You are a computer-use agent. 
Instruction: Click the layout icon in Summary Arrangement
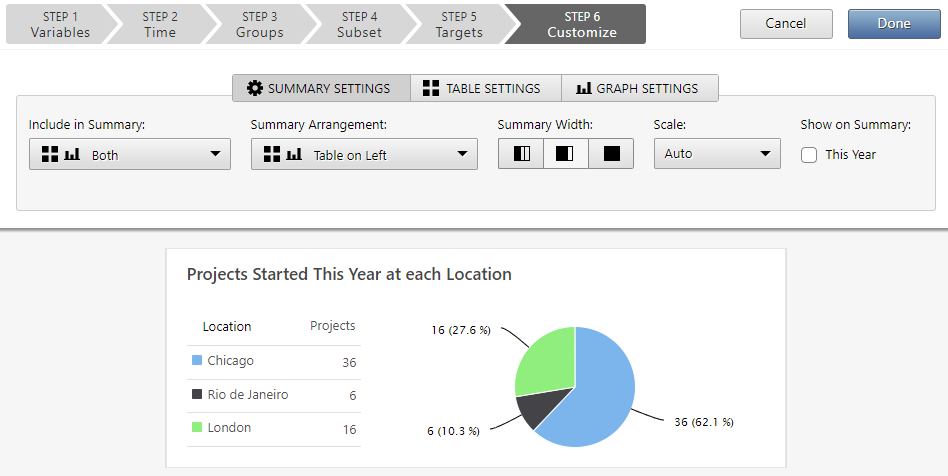coord(282,155)
